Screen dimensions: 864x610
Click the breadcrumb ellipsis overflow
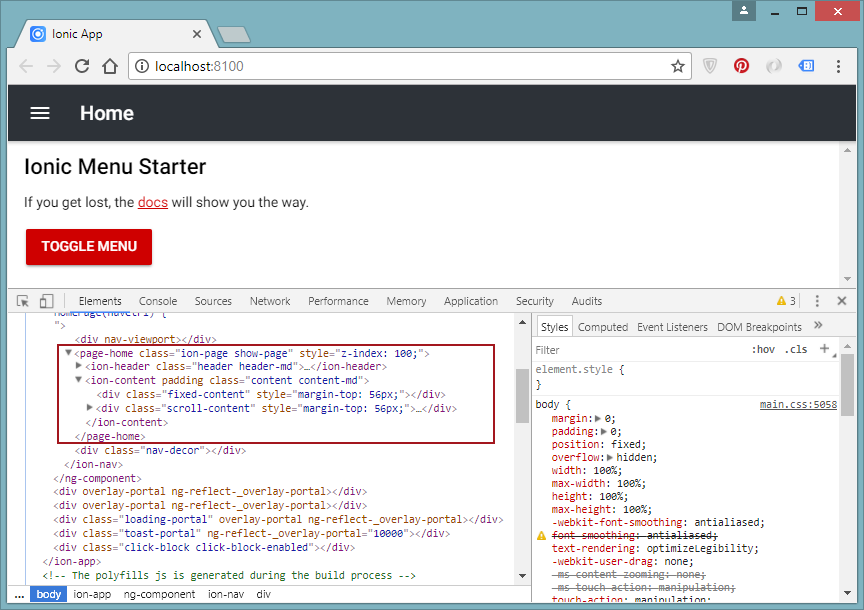point(19,595)
